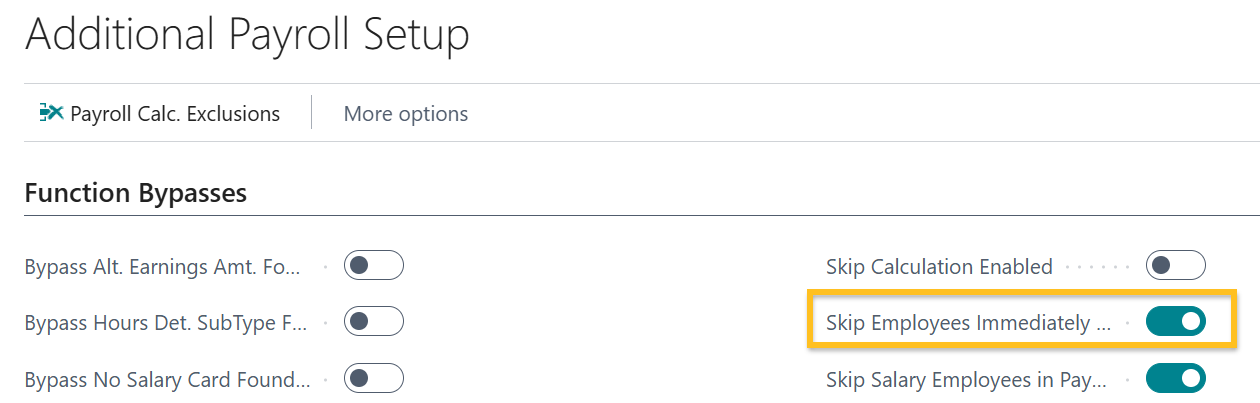Disable the Skip Employees Immediately toggle
The width and height of the screenshot is (1260, 403).
point(1175,322)
